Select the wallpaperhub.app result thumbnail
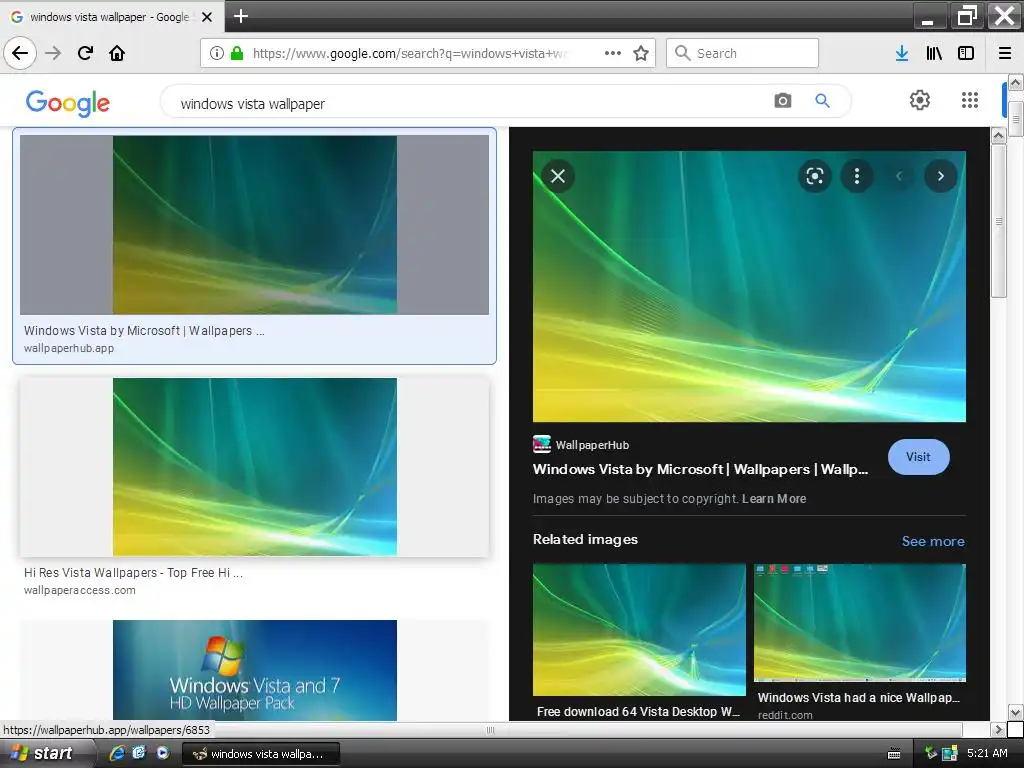1024x768 pixels. click(254, 225)
